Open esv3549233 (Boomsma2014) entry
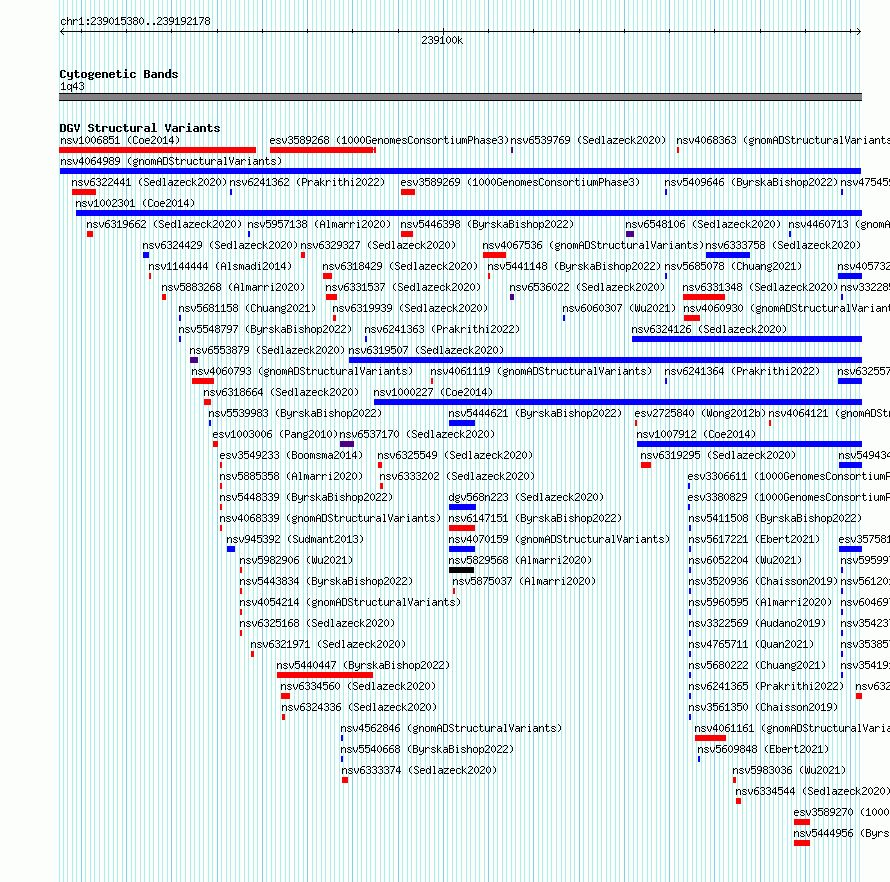The height and width of the screenshot is (882, 890). tap(291, 455)
